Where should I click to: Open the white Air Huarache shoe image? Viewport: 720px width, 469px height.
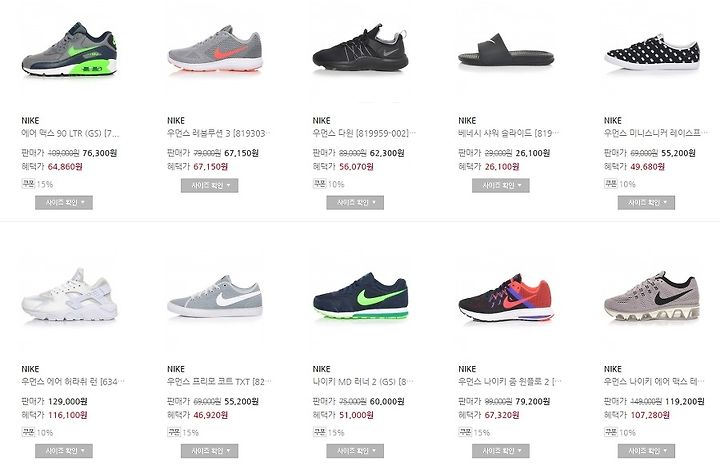[69, 294]
